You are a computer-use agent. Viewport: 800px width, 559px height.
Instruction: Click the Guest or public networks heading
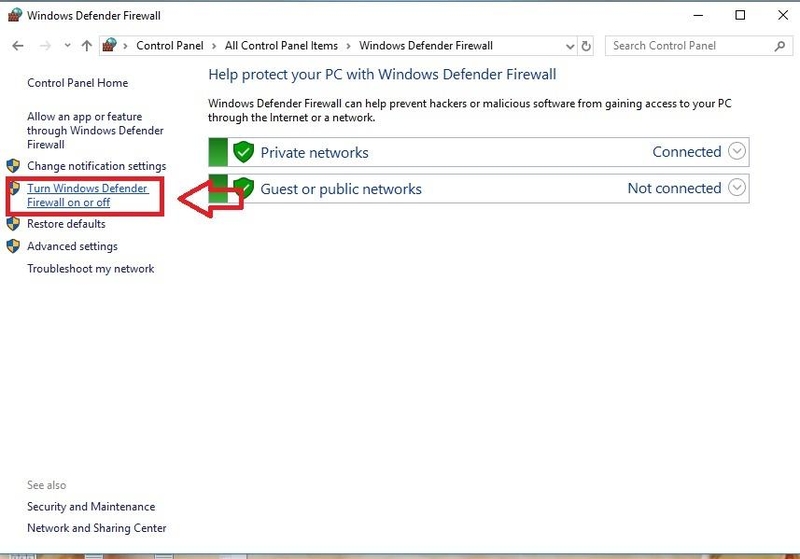pyautogui.click(x=341, y=189)
